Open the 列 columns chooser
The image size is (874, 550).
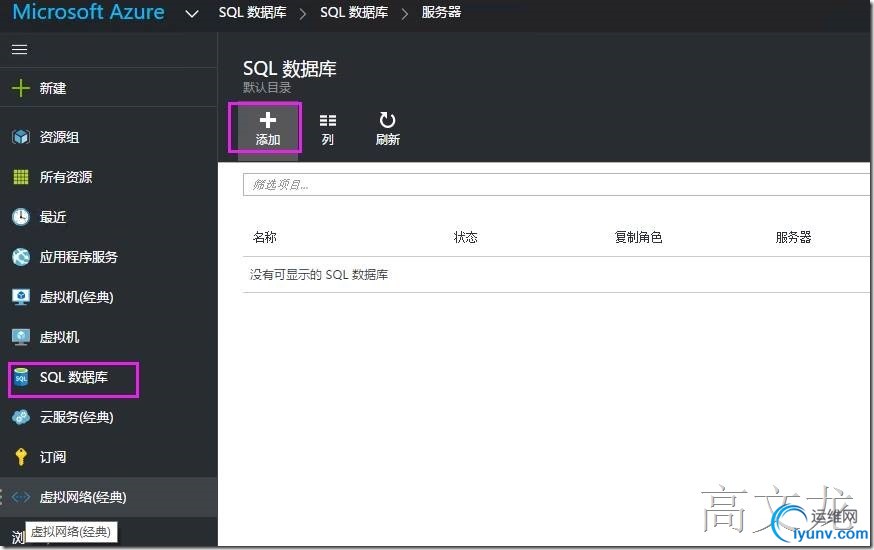pyautogui.click(x=328, y=129)
